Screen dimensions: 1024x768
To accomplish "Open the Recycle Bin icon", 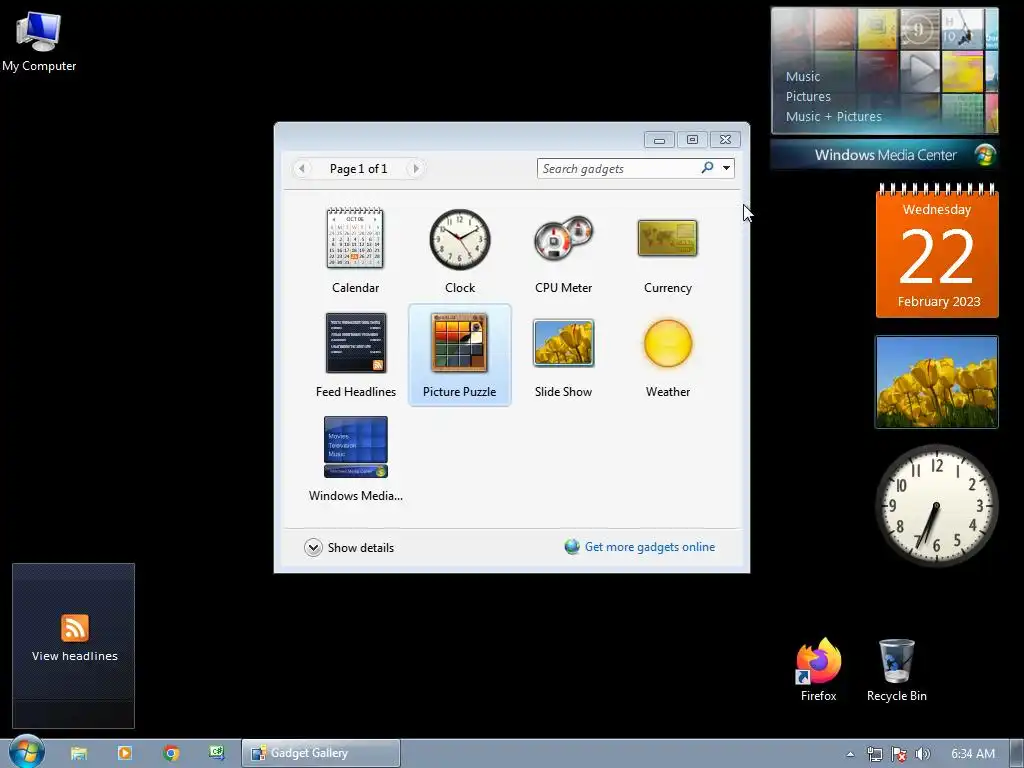I will pos(897,670).
